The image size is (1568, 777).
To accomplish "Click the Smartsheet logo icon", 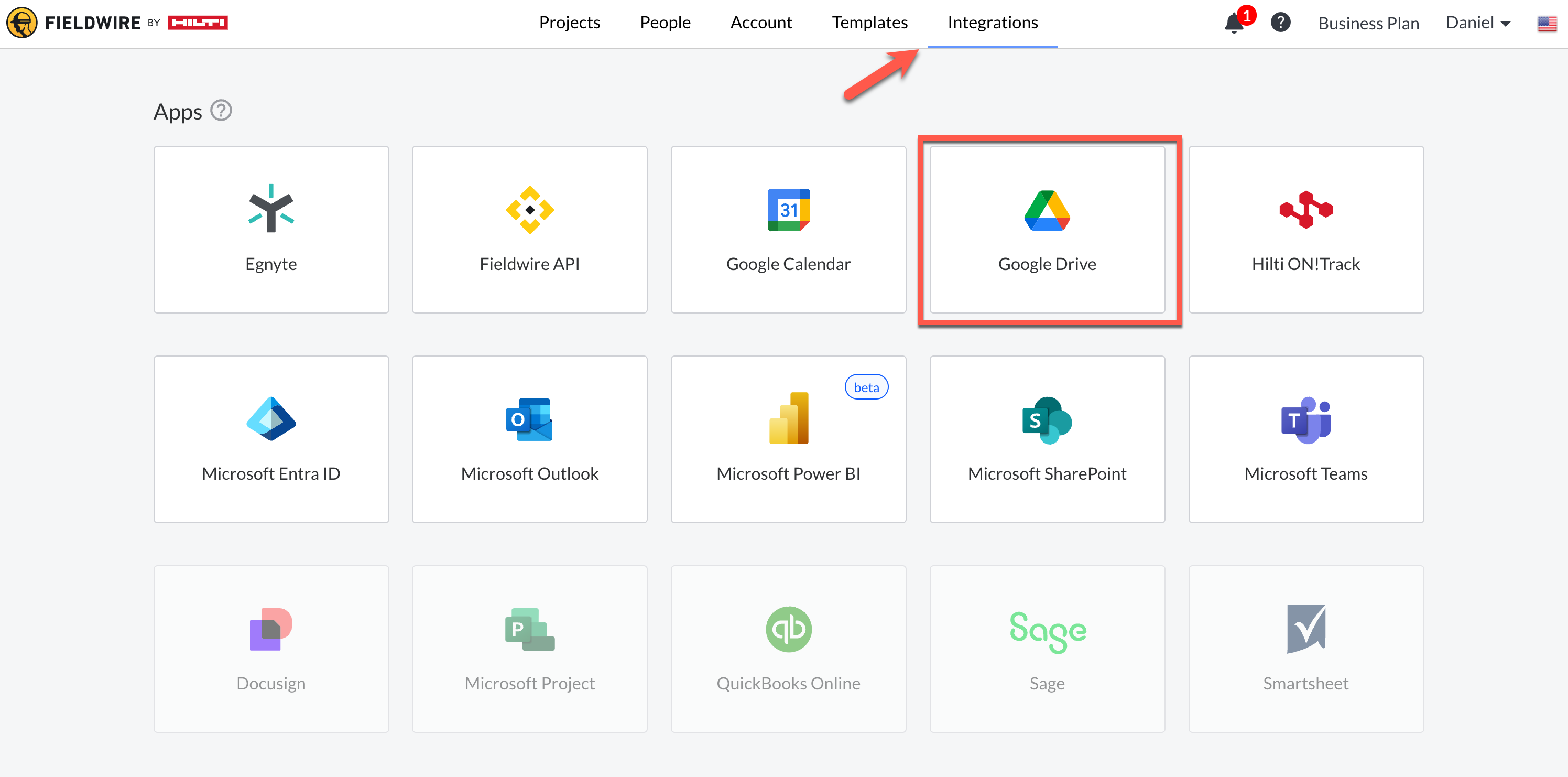I will [1305, 629].
